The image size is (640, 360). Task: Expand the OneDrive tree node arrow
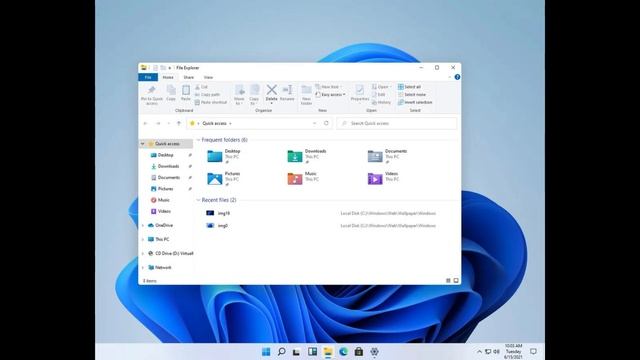click(142, 225)
